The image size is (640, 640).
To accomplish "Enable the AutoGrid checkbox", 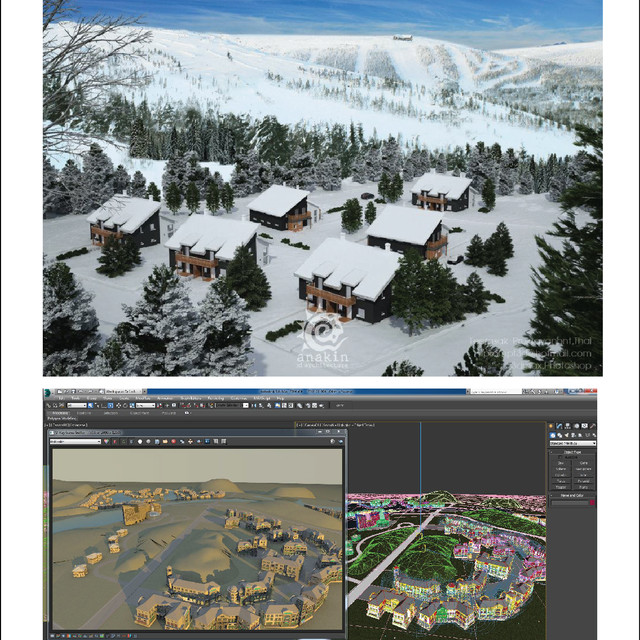I will (x=557, y=458).
